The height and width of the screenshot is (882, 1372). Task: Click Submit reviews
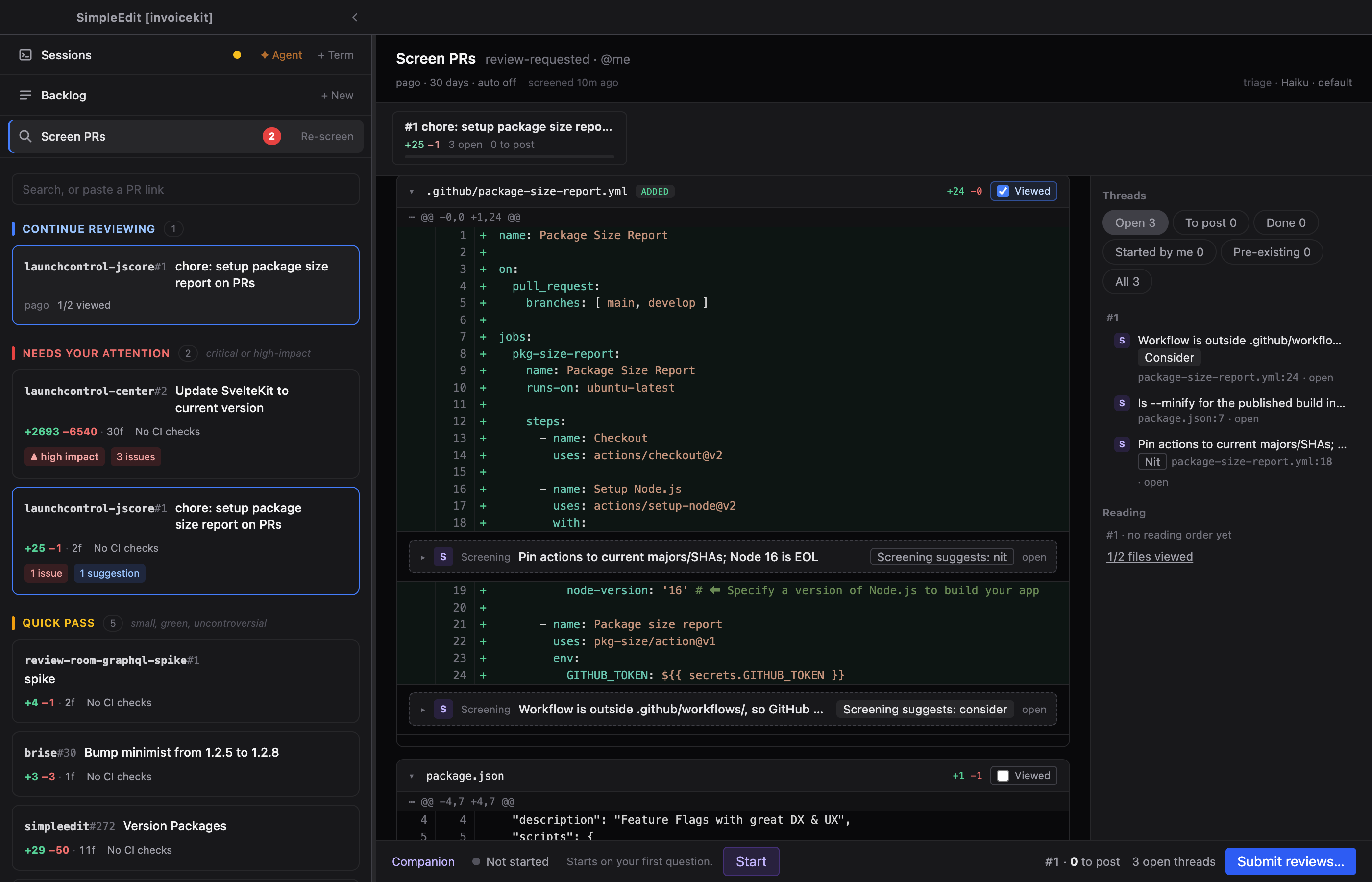click(1291, 861)
